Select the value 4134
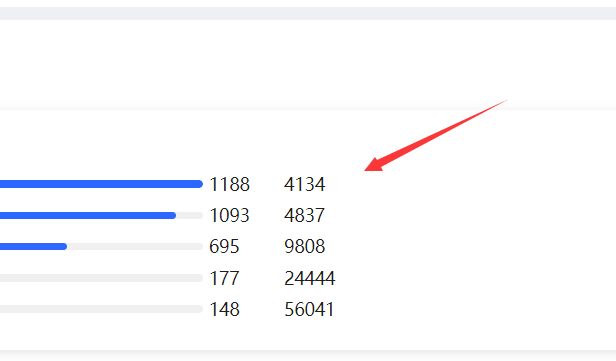This screenshot has height=361, width=616. point(304,184)
